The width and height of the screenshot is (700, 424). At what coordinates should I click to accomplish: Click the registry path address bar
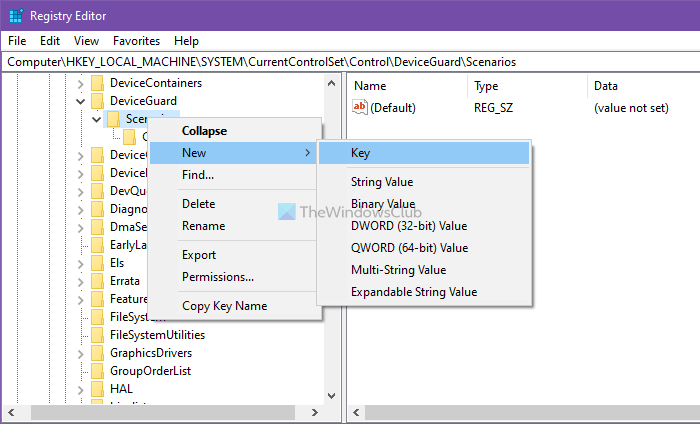click(x=350, y=62)
